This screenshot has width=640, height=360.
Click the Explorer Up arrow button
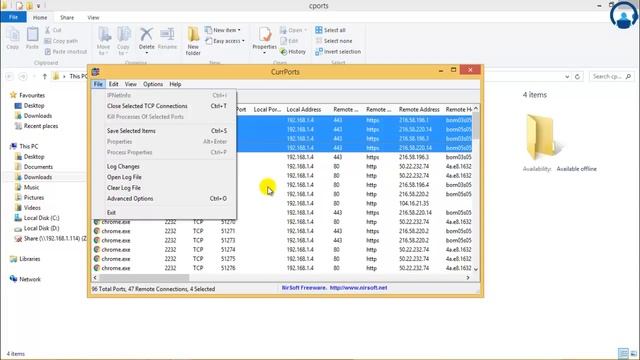pos(44,76)
